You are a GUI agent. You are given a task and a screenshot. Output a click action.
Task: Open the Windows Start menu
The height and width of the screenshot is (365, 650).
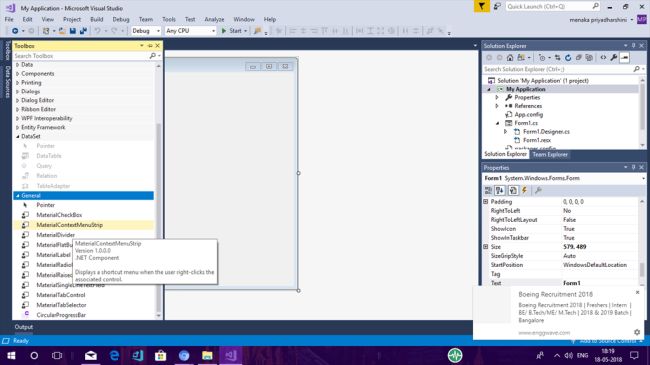(11, 355)
